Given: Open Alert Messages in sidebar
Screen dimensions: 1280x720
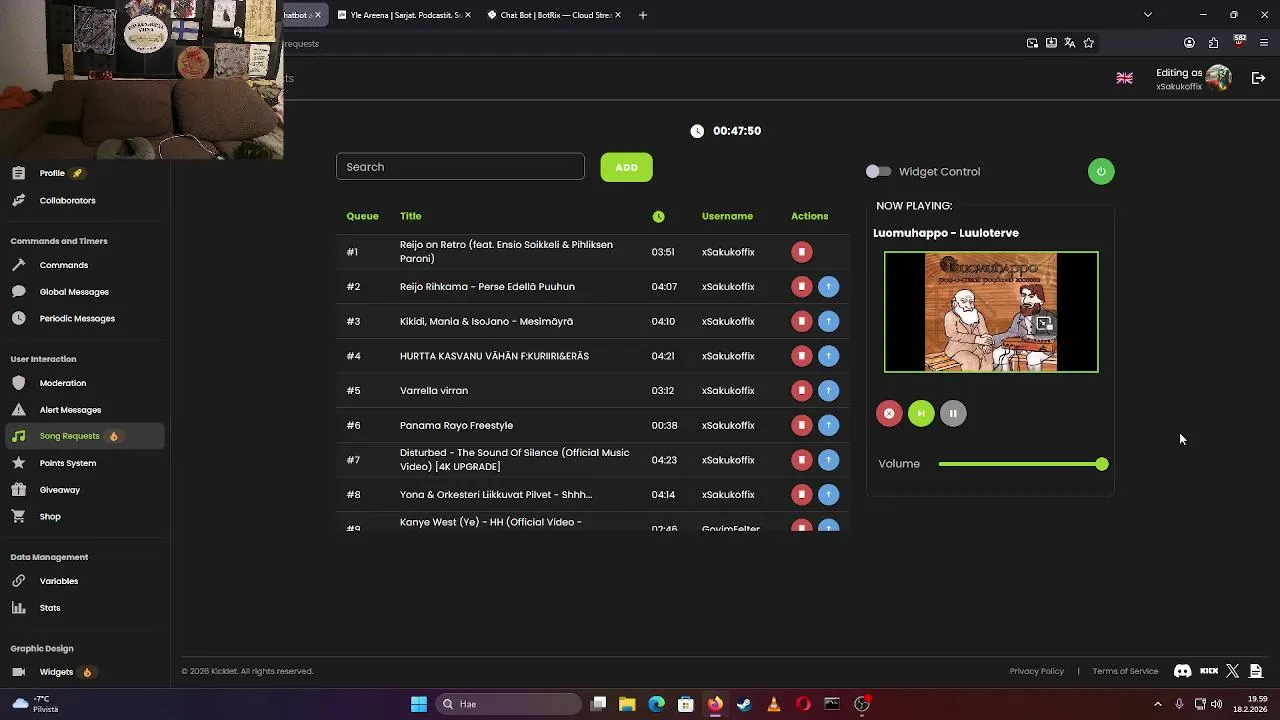Looking at the screenshot, I should [x=70, y=410].
